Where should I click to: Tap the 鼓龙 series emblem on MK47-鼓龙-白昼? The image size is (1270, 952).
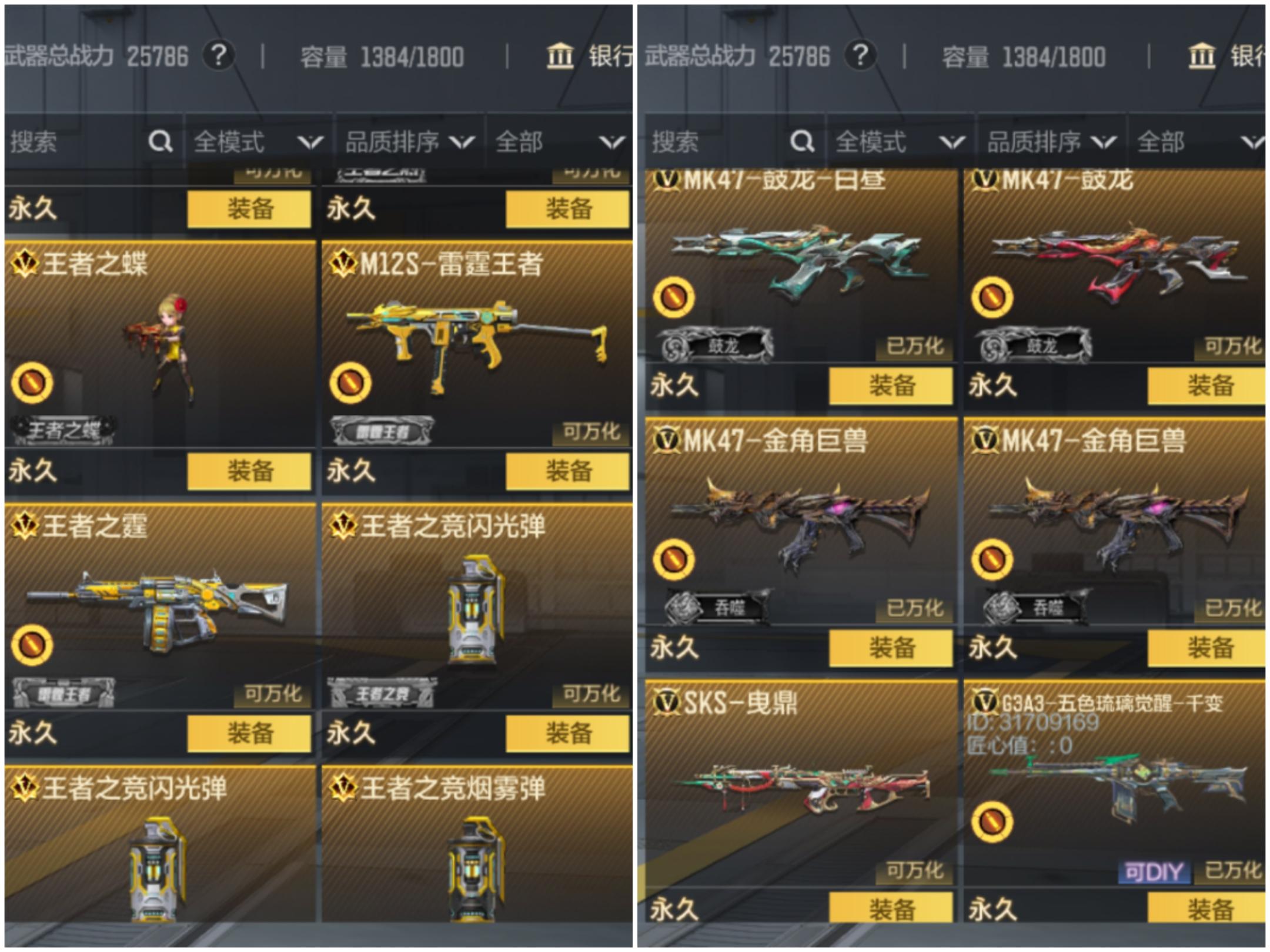(x=714, y=345)
